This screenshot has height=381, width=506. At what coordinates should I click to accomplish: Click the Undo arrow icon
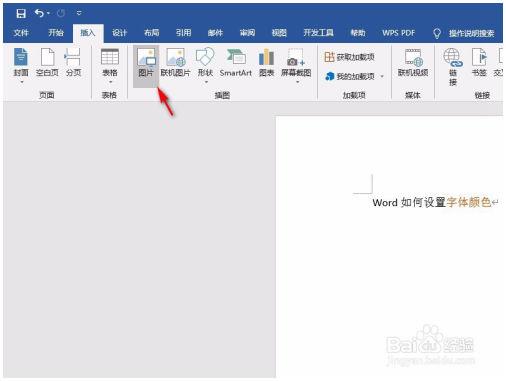point(39,13)
